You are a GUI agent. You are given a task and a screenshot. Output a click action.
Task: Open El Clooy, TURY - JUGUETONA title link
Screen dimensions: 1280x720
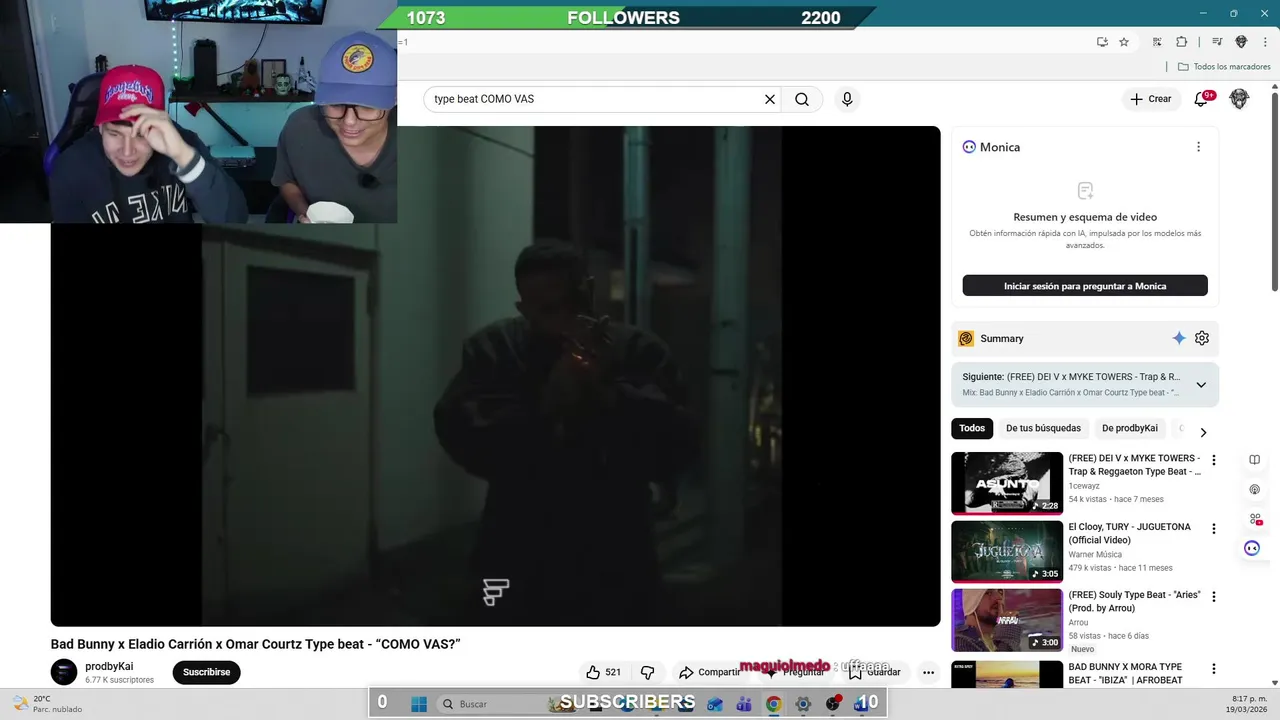coord(1129,534)
